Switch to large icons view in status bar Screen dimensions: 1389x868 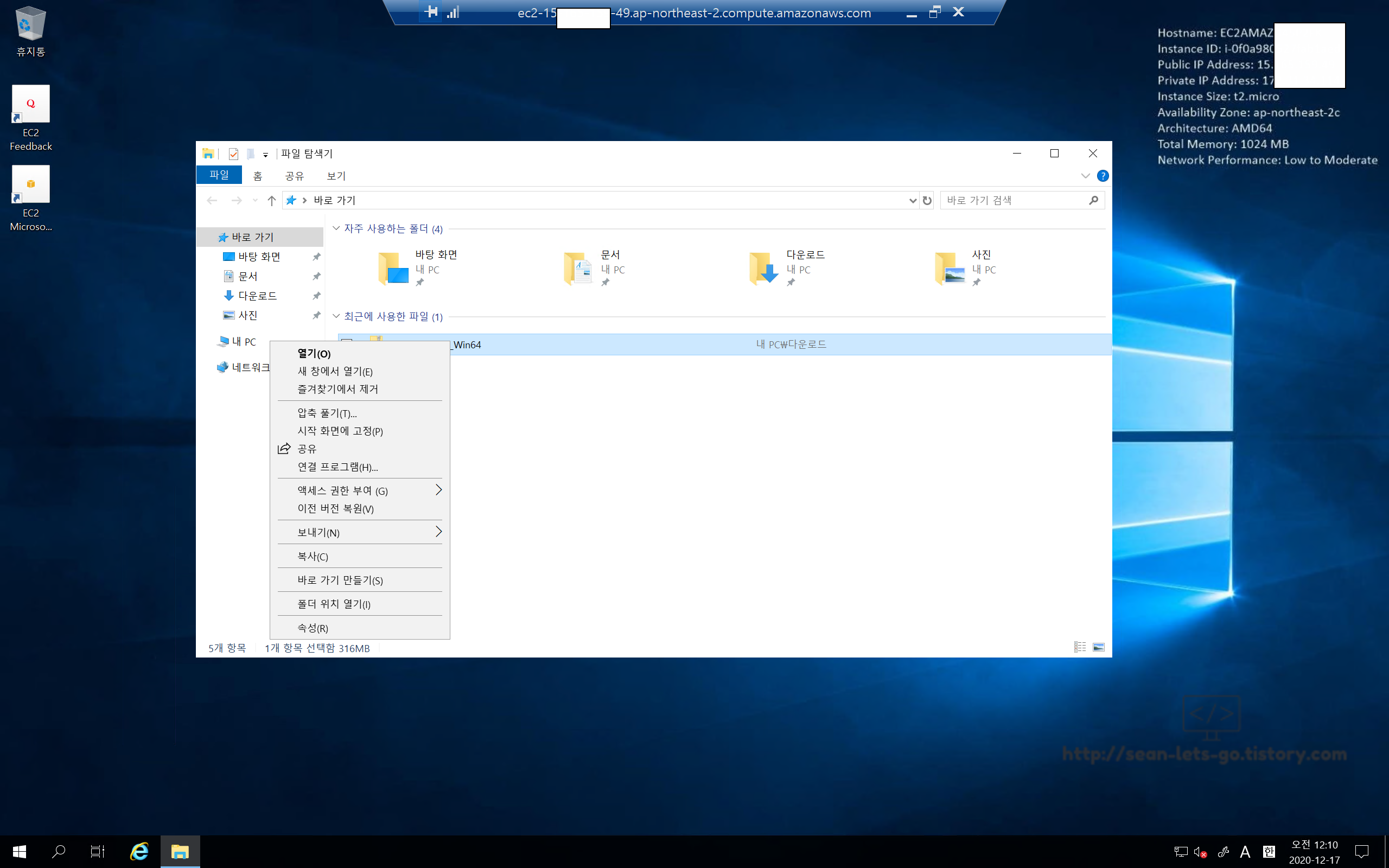point(1098,647)
